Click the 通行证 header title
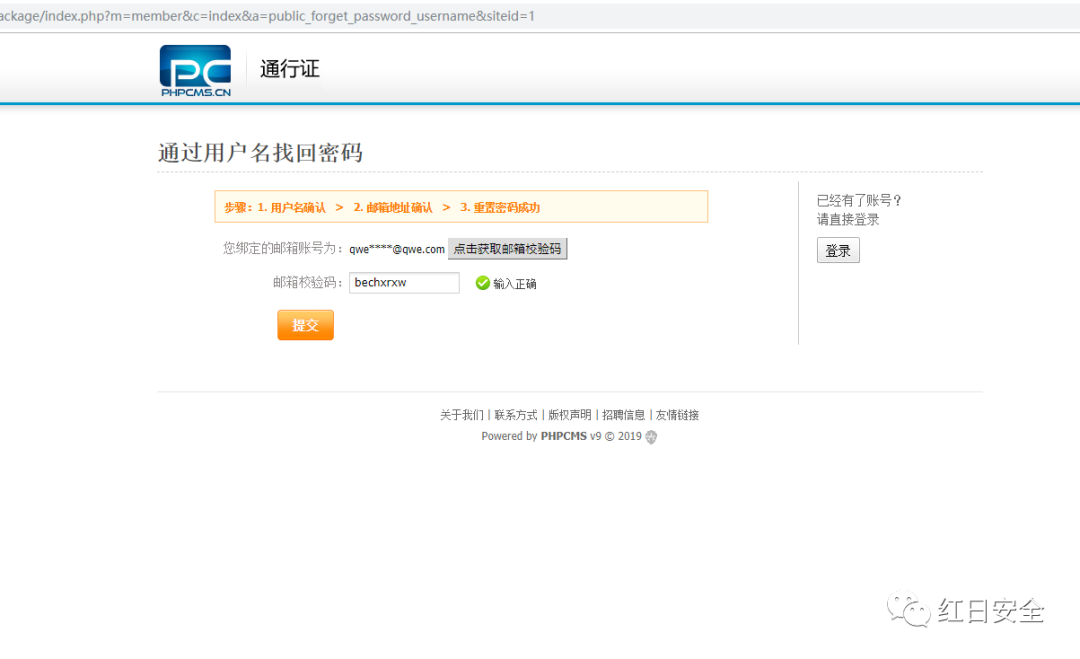 click(290, 70)
